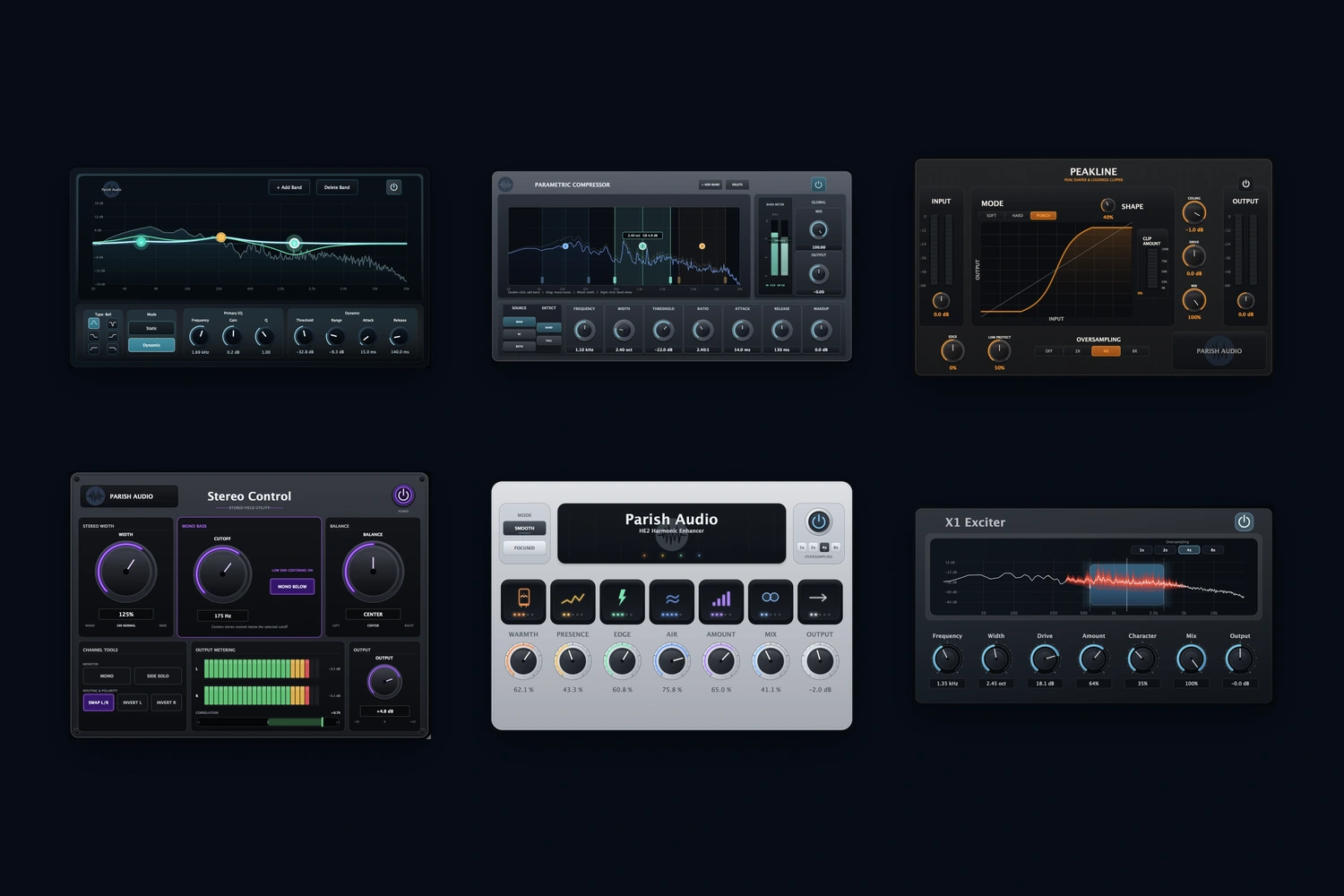
Task: Click the Air waves icon in the Harmonic Enhancer
Action: 672,598
